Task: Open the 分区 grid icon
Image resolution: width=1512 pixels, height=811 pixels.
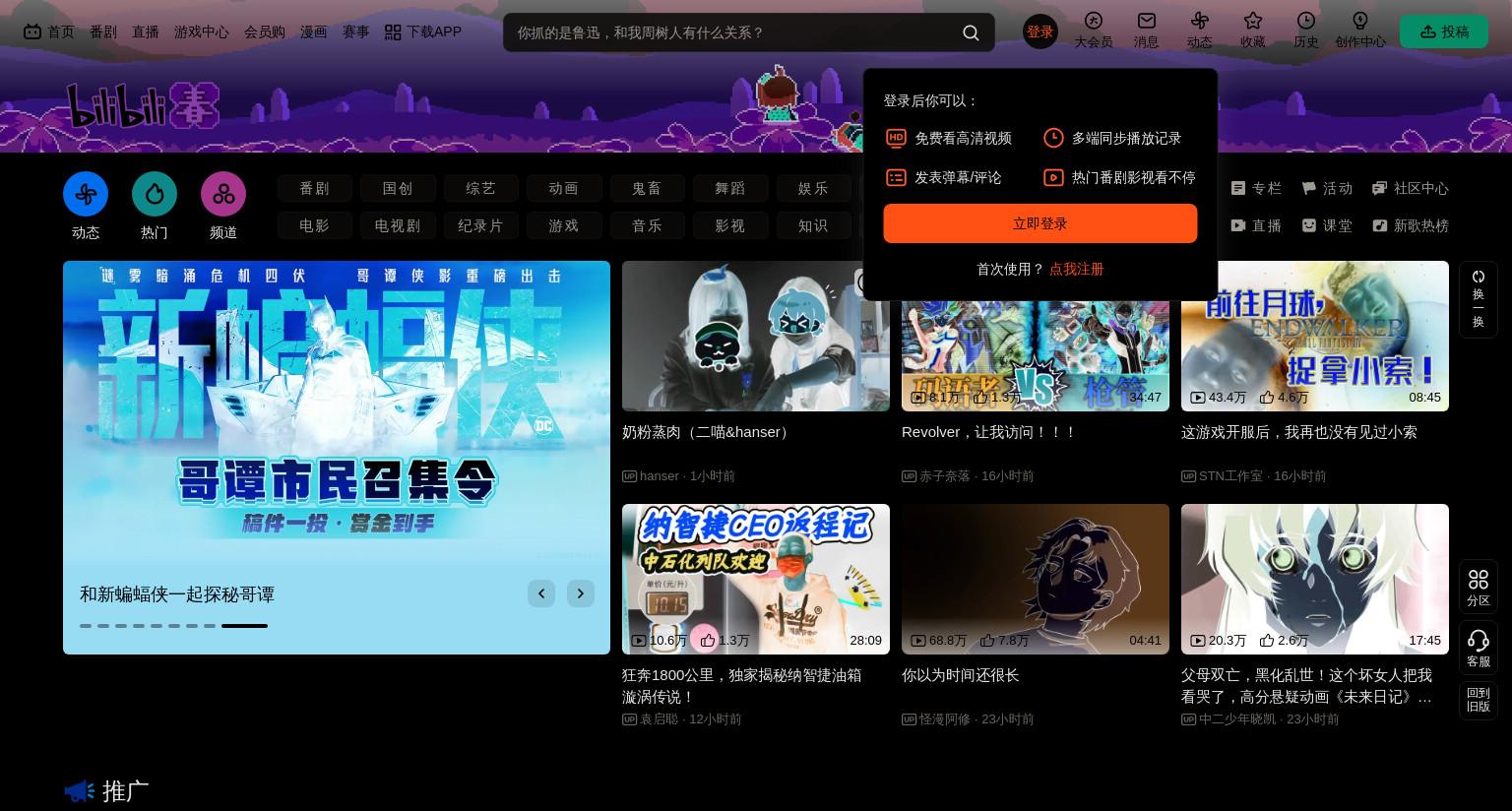Action: click(1478, 588)
